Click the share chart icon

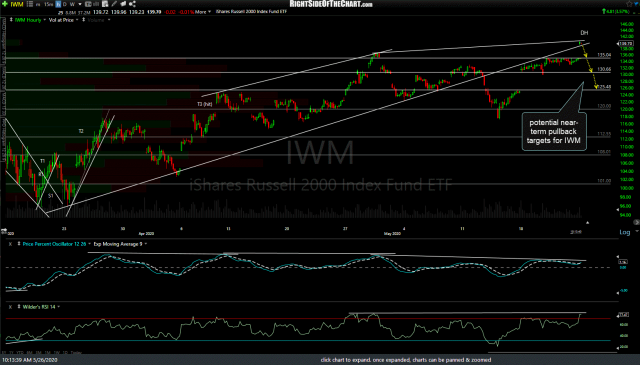pos(132,4)
